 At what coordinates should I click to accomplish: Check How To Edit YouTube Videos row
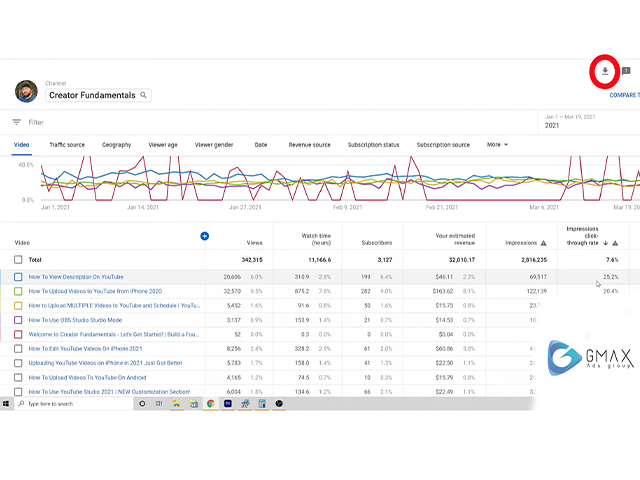pos(18,349)
